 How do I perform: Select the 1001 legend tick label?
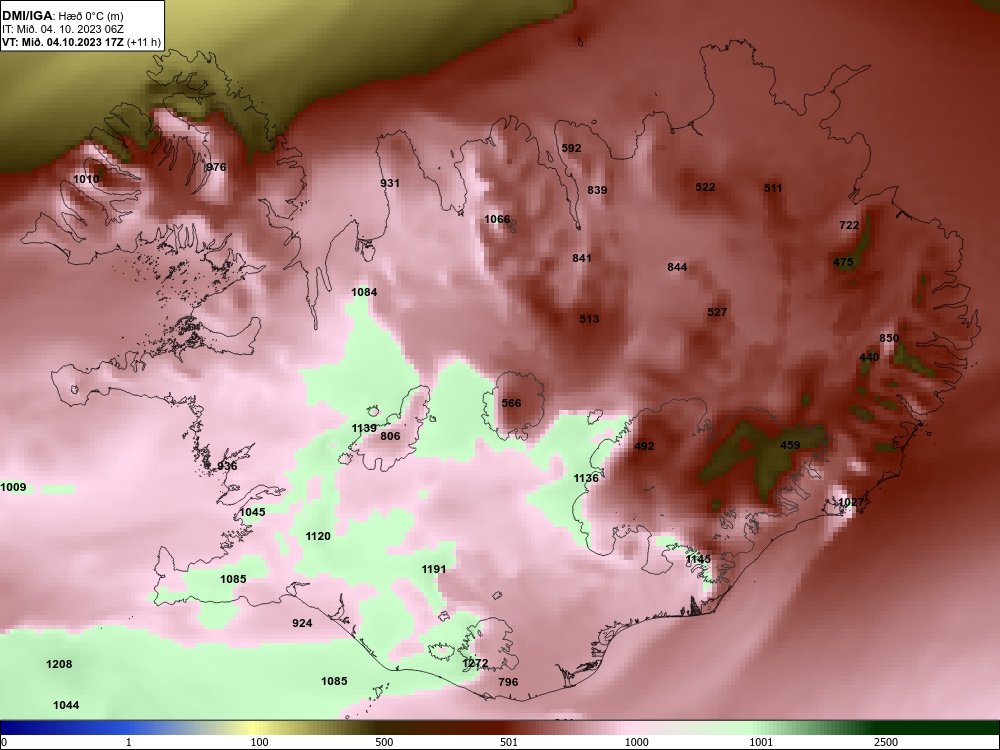(x=761, y=743)
